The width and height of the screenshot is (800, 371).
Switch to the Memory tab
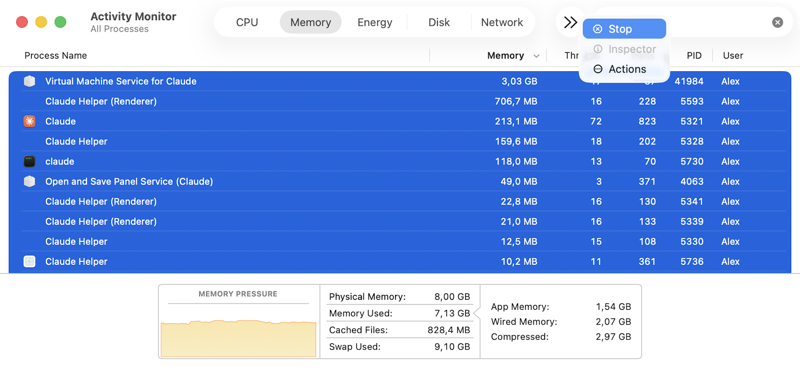310,22
